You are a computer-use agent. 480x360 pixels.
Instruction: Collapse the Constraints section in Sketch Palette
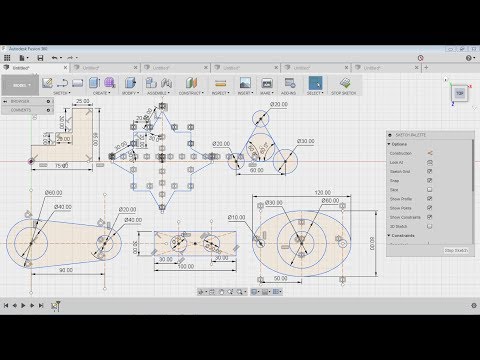(x=389, y=235)
